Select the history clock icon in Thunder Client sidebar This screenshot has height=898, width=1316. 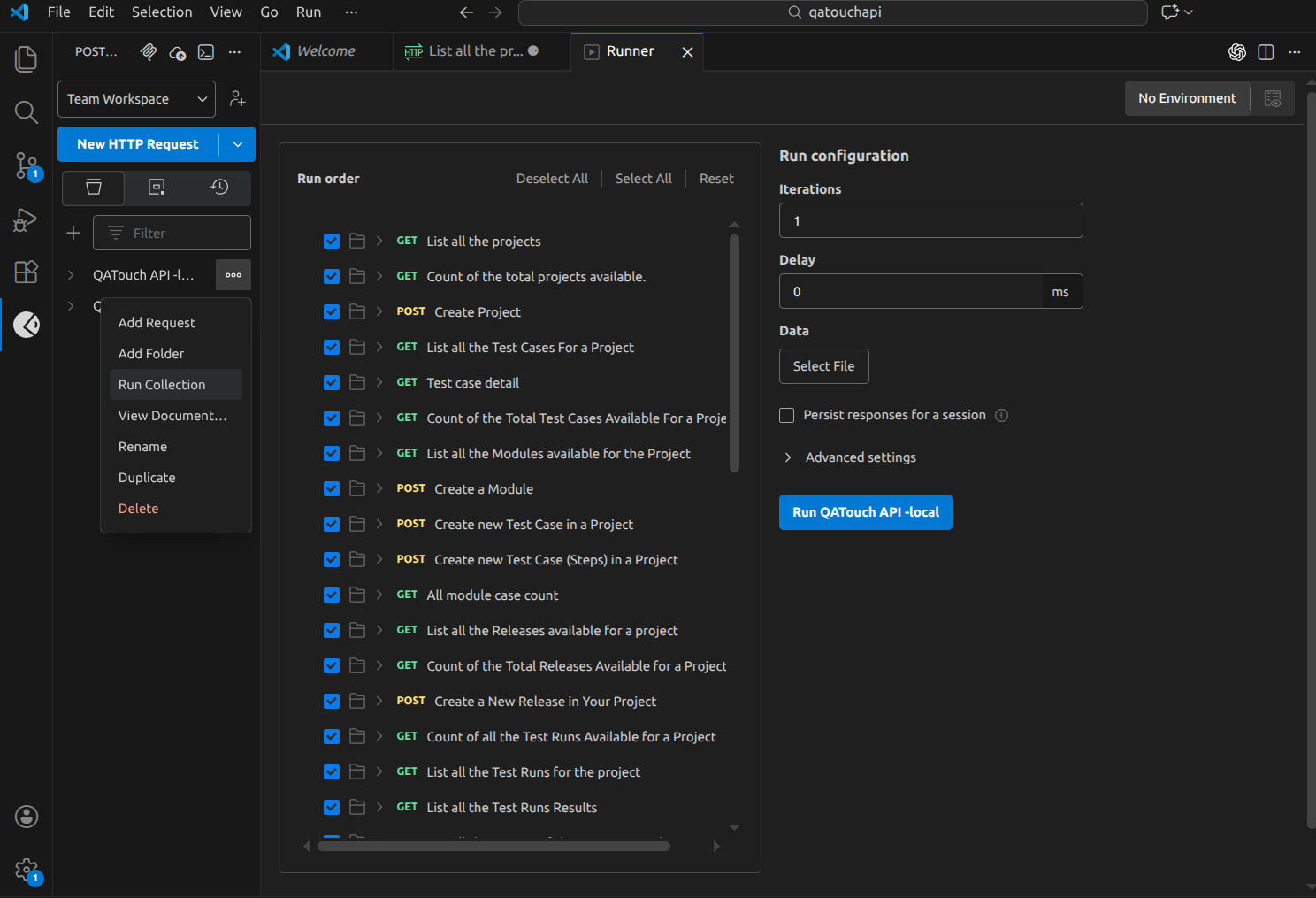click(218, 188)
